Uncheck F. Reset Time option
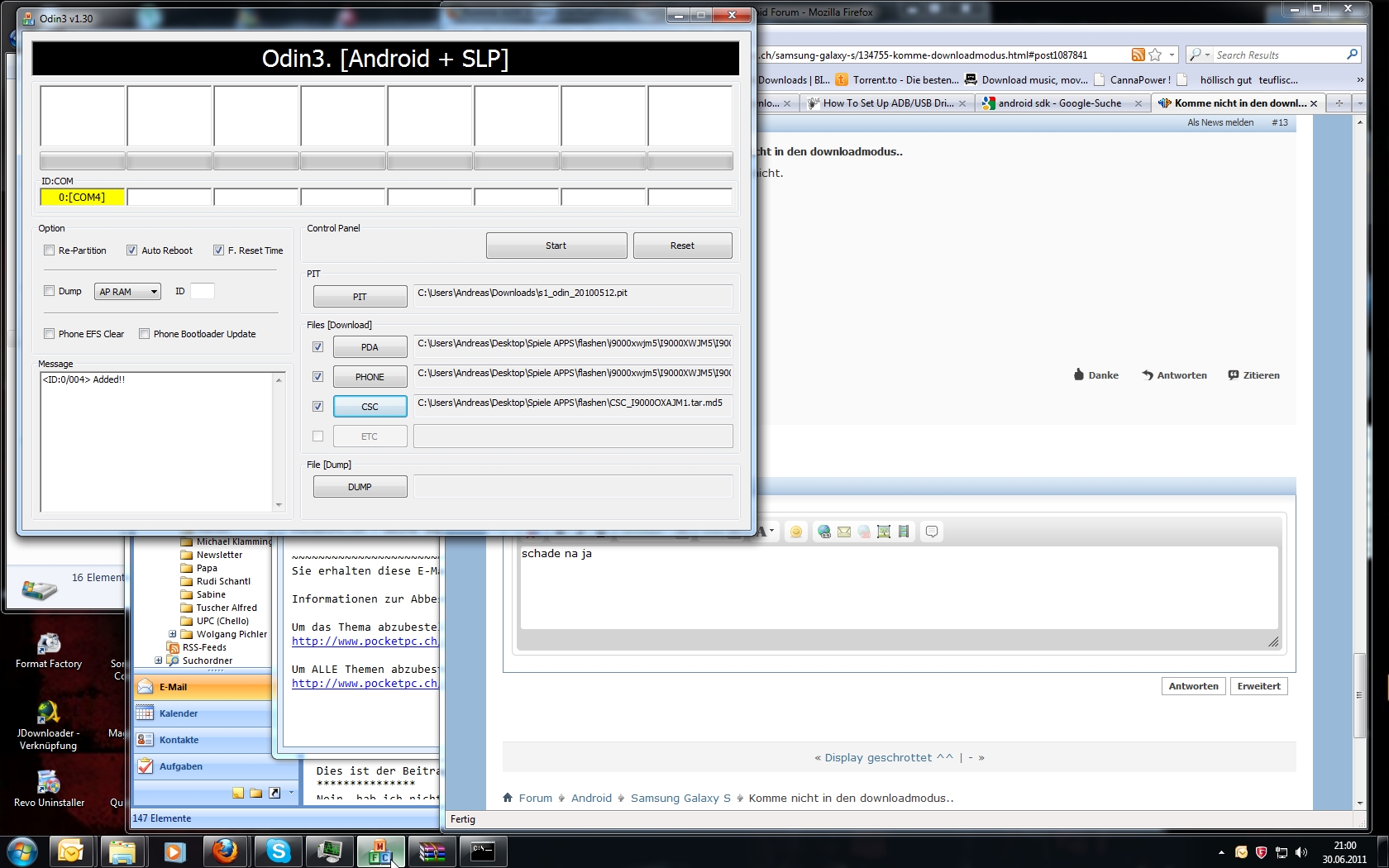This screenshot has width=1389, height=868. 218,250
